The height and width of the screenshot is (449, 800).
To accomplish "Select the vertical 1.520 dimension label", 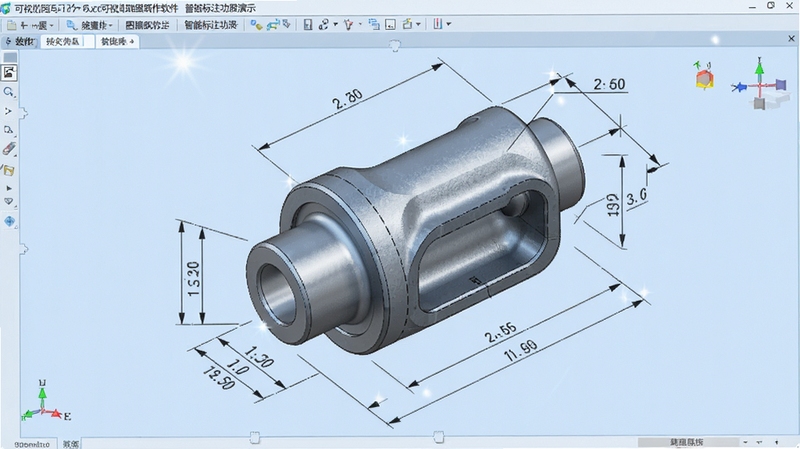I will [x=193, y=279].
